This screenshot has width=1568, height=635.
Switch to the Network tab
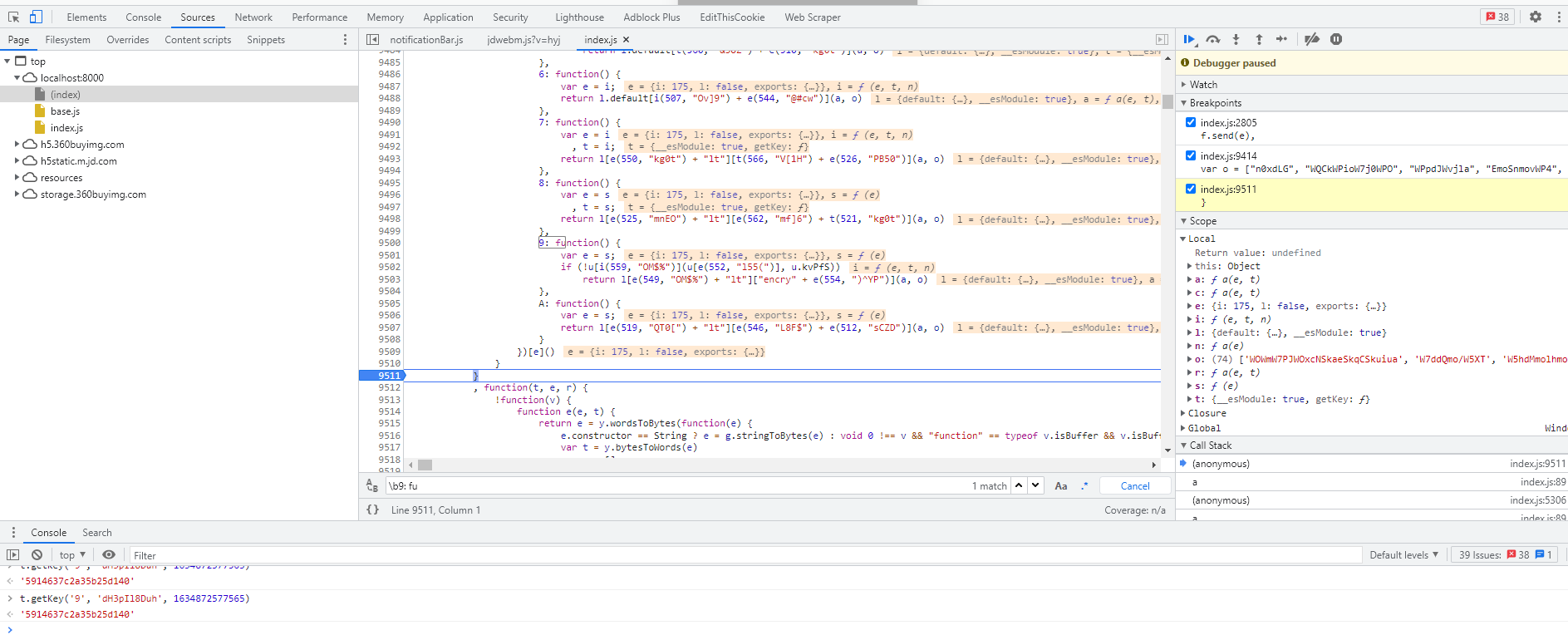tap(253, 17)
